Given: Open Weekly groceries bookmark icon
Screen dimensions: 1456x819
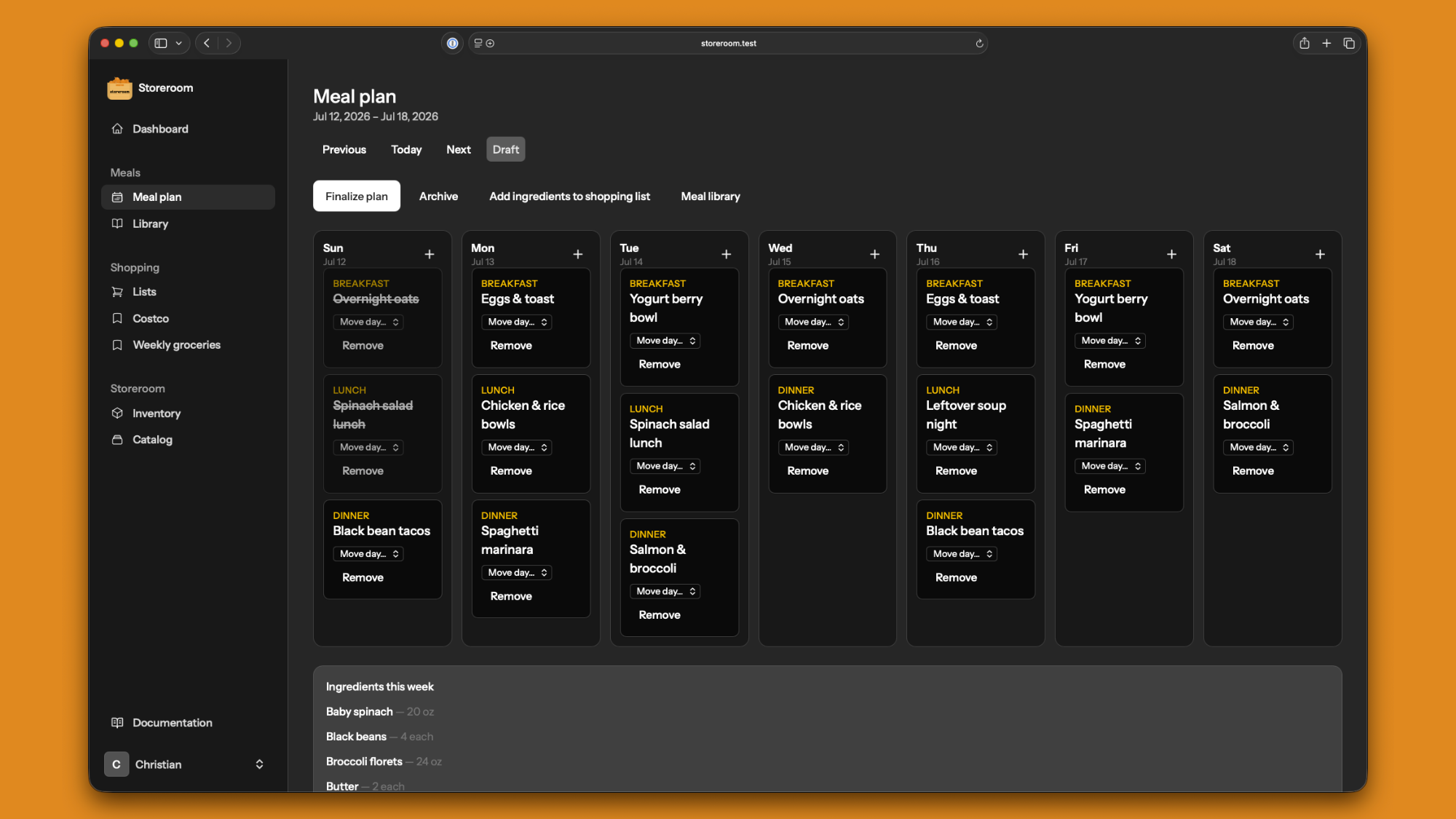Looking at the screenshot, I should click(117, 345).
